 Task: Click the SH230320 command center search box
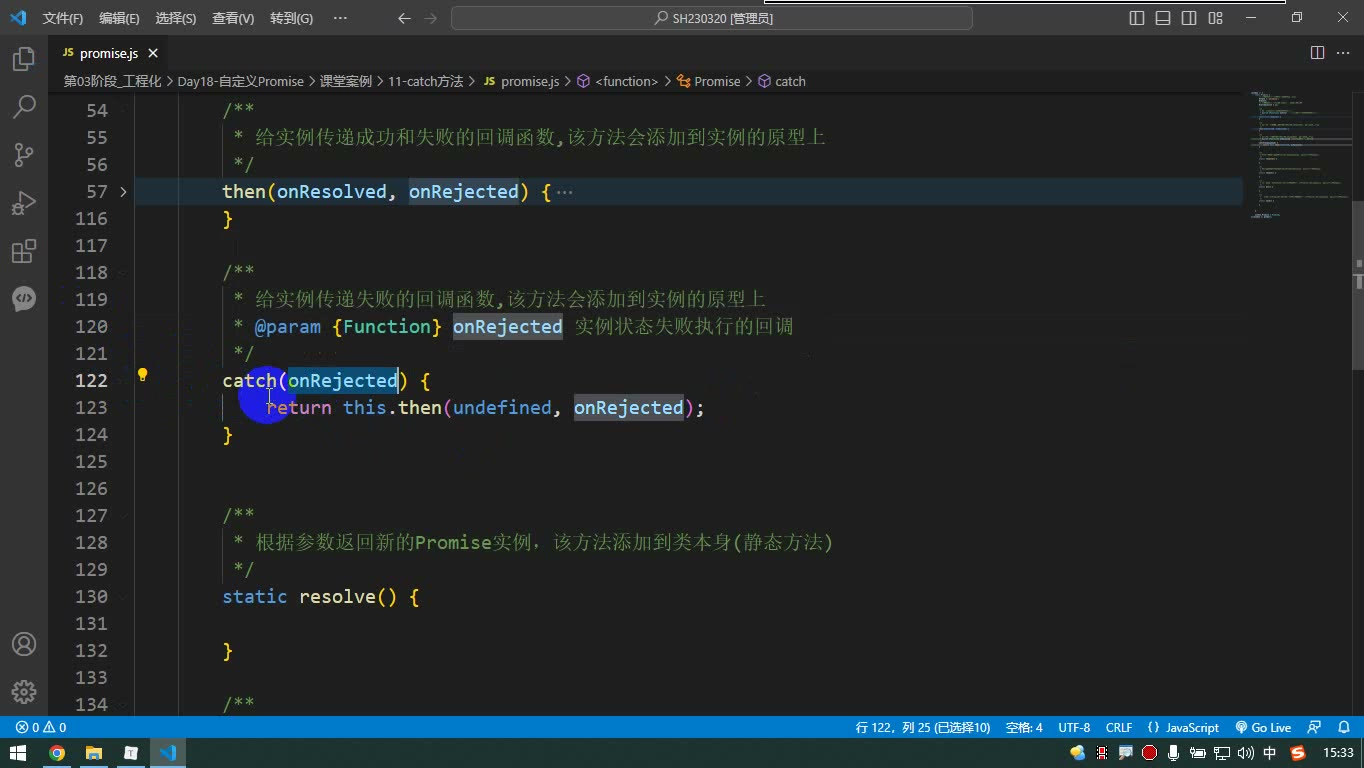point(712,18)
